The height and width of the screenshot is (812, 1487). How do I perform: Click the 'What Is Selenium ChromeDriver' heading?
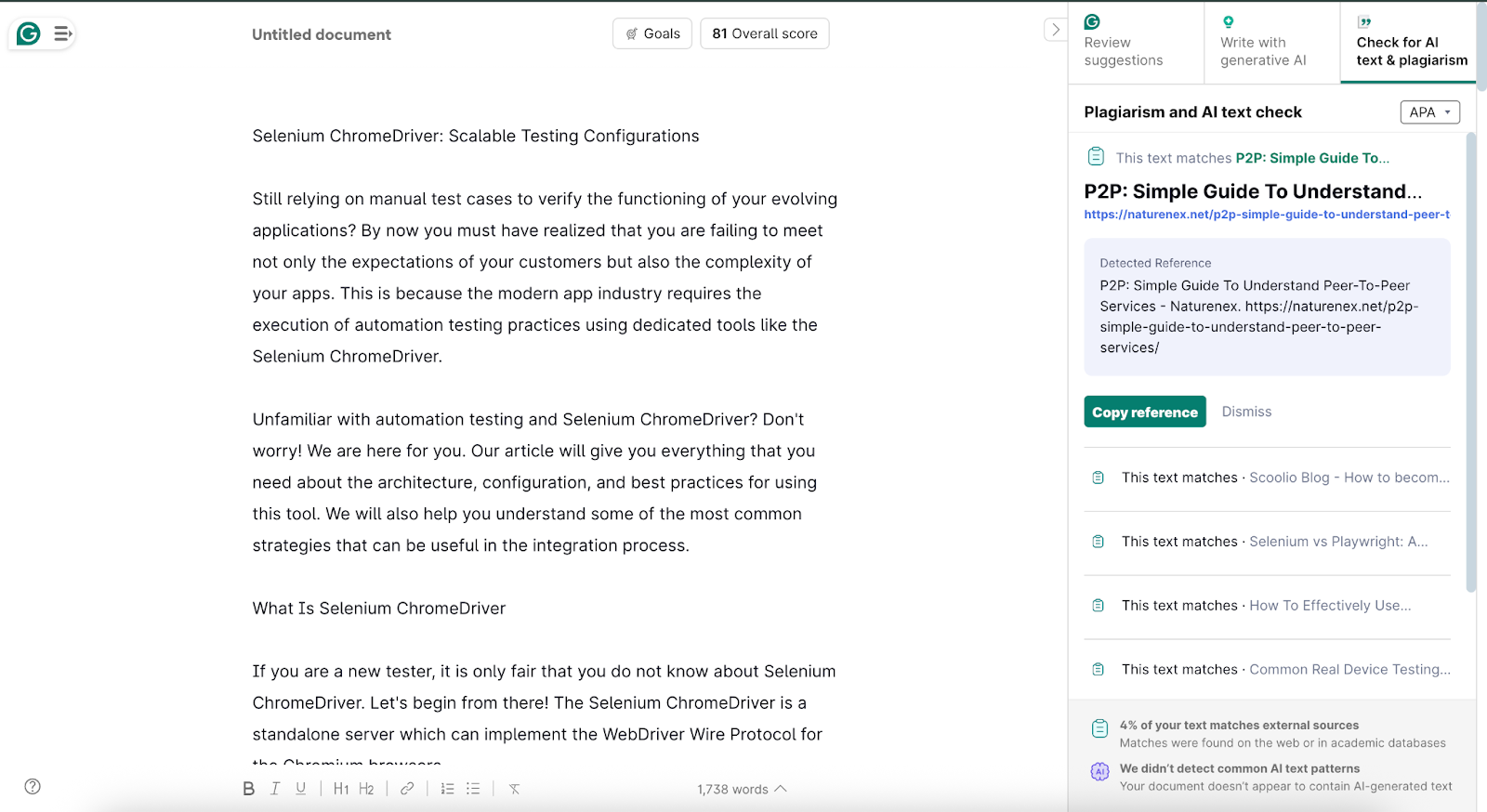pyautogui.click(x=379, y=609)
